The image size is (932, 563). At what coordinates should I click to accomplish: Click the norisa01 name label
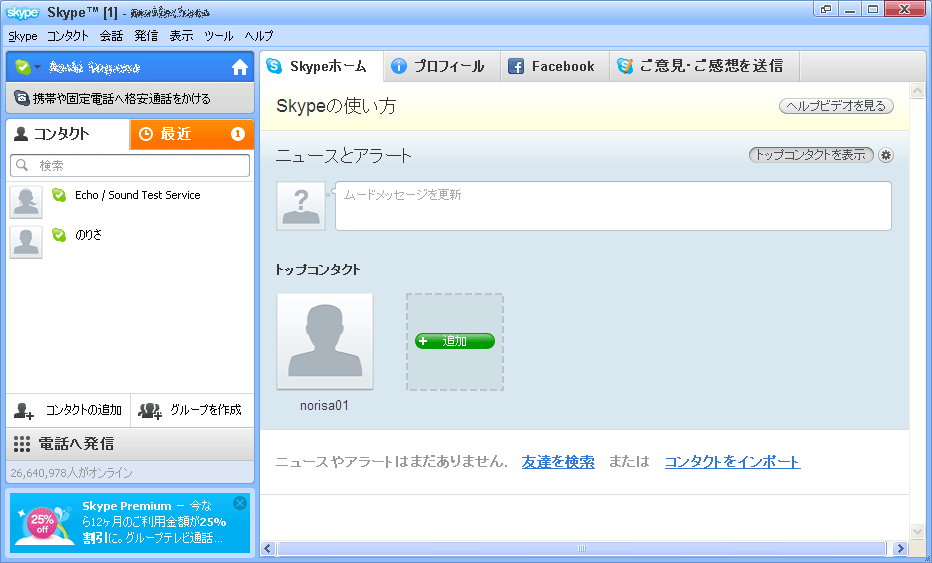pos(325,405)
